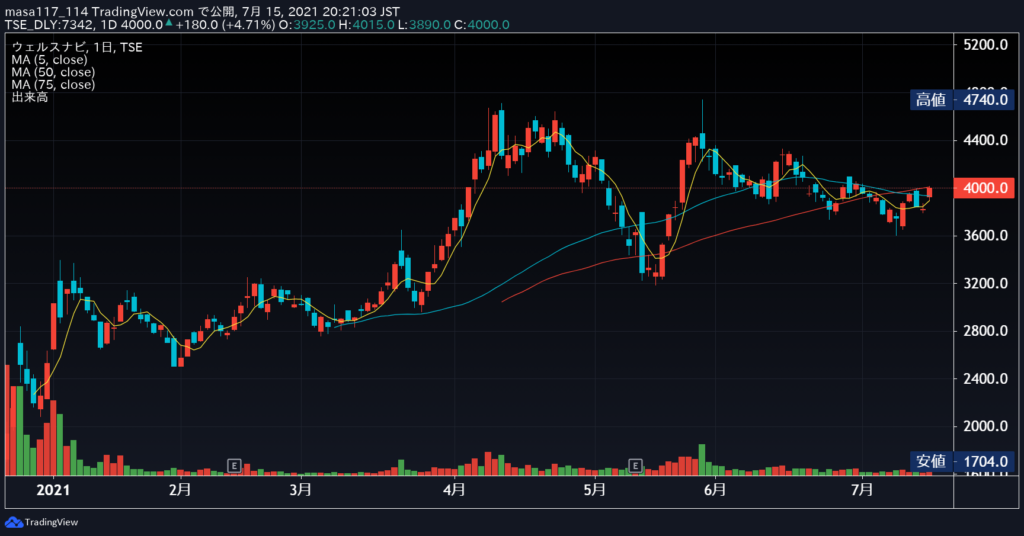Click the +180.0 (+4.71%) change value
1024x536 pixels.
(225, 25)
